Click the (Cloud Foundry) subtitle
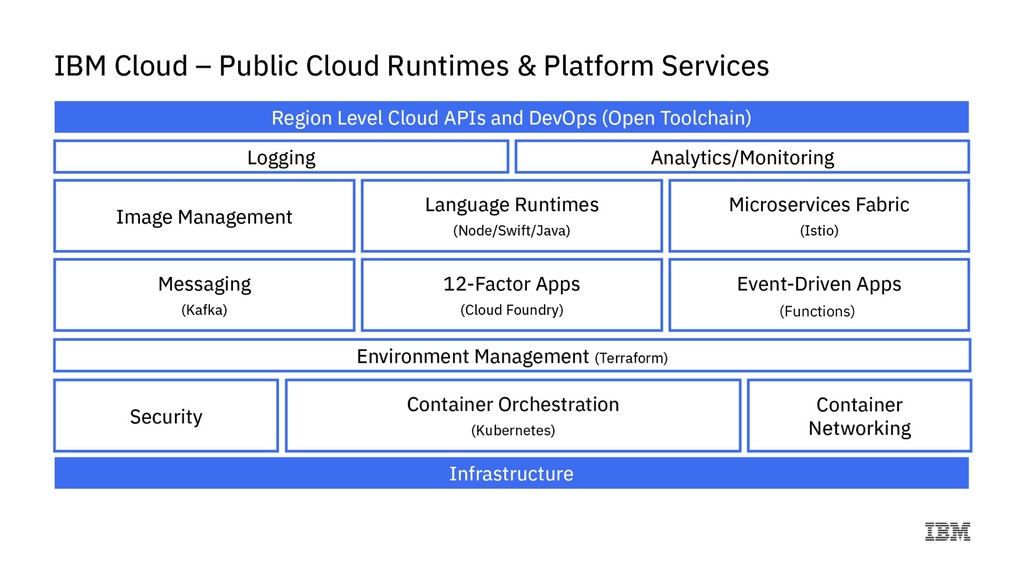 click(x=511, y=310)
